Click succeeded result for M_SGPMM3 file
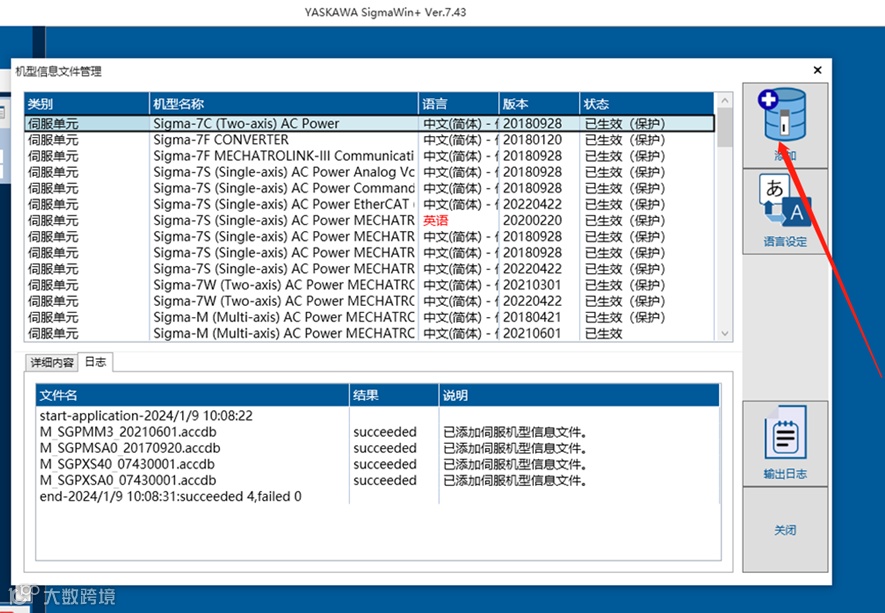 point(385,432)
